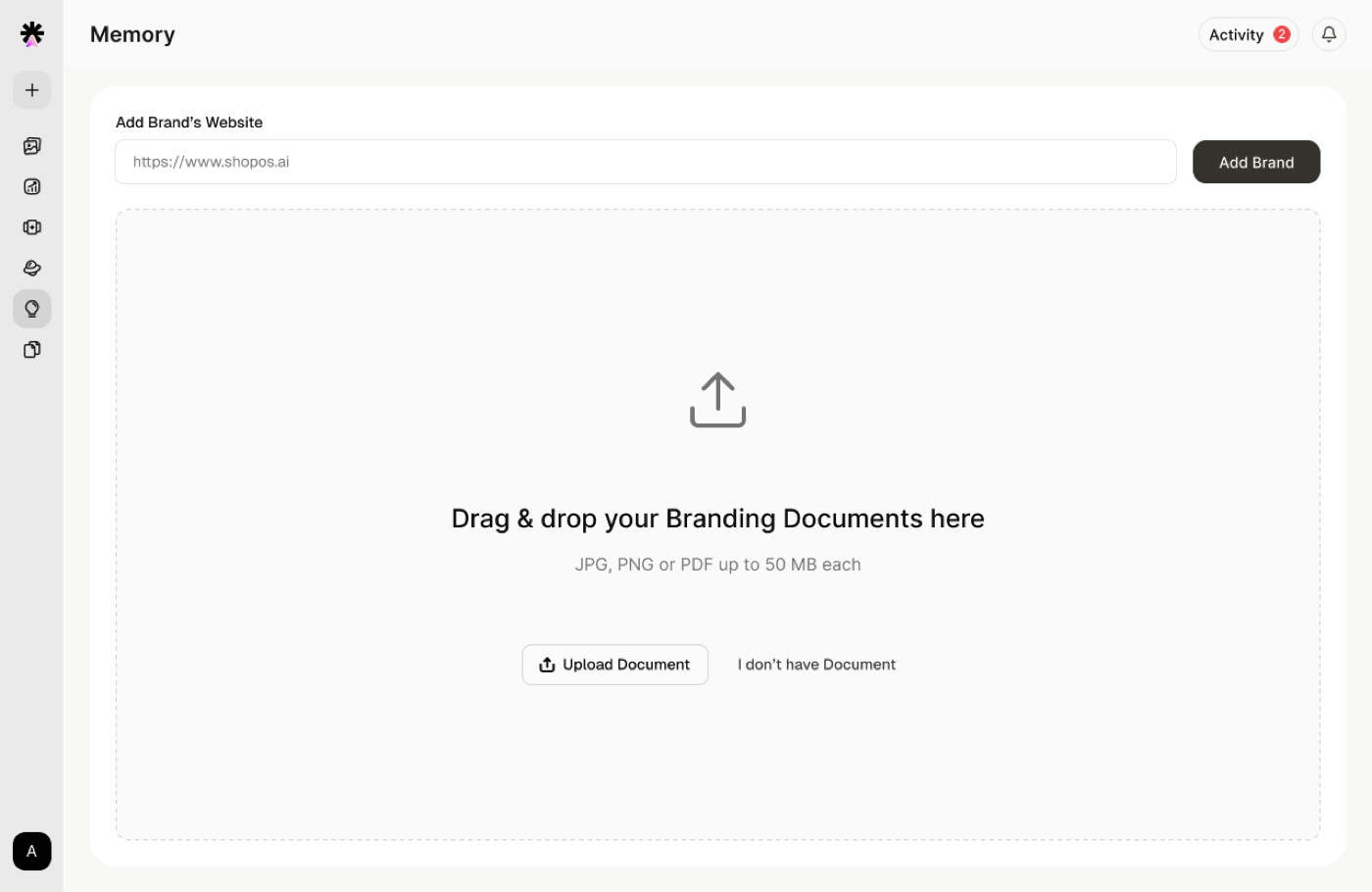Select the lightbulb Memory sidebar icon
The width and height of the screenshot is (1372, 892).
tap(32, 309)
